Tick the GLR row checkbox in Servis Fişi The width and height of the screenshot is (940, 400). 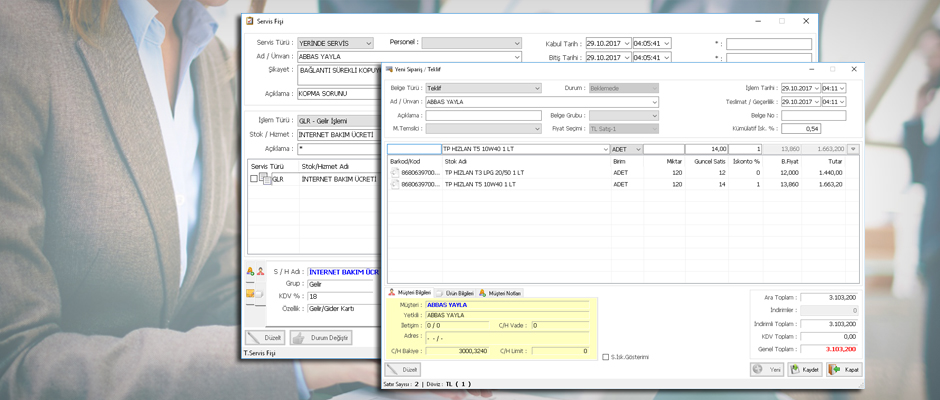[x=254, y=179]
